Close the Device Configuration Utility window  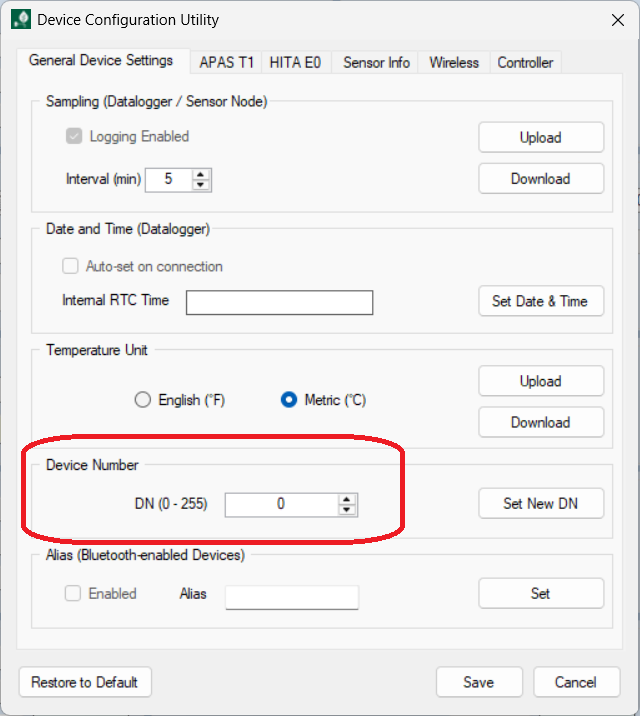pos(616,20)
